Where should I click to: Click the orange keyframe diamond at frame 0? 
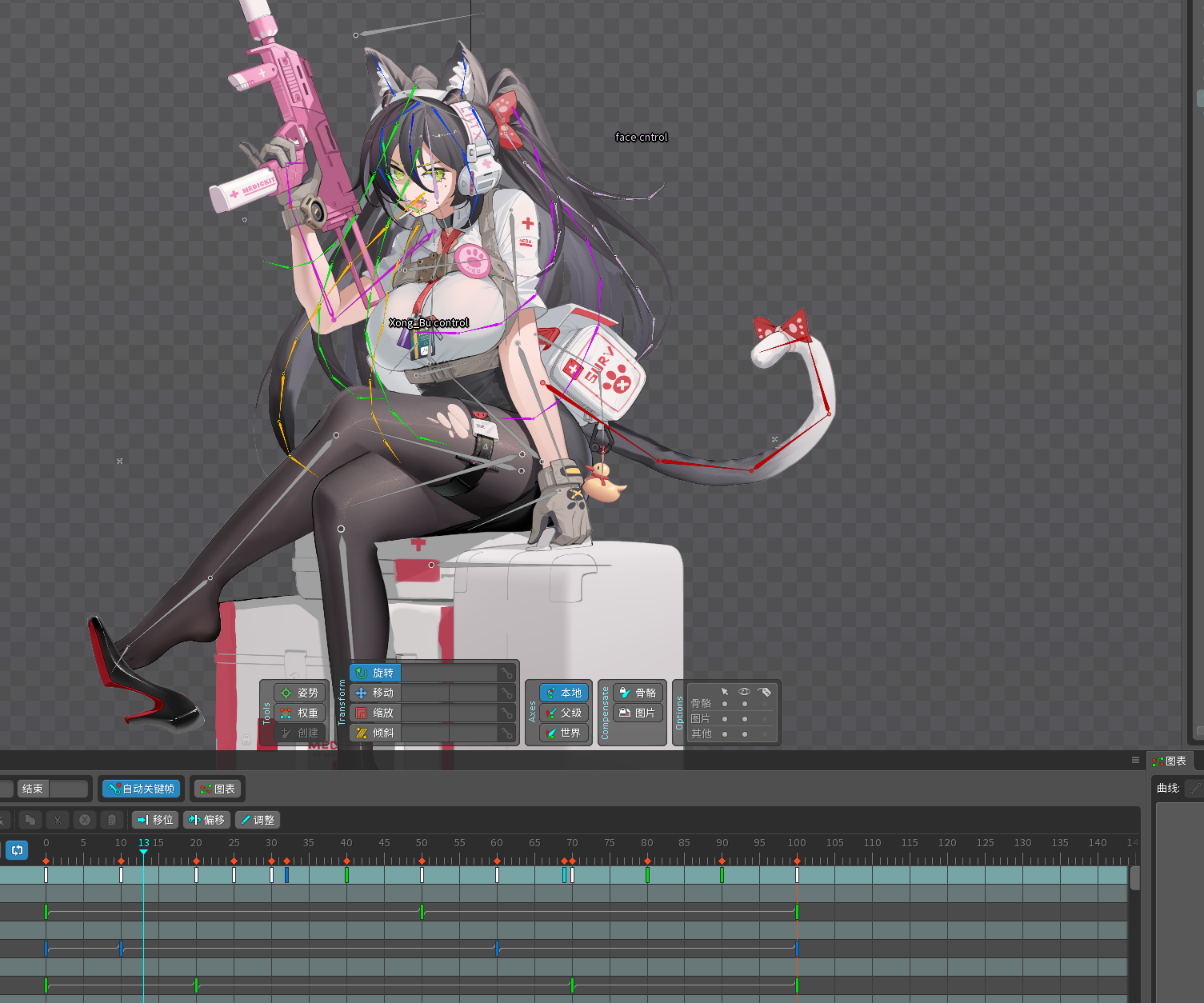46,861
